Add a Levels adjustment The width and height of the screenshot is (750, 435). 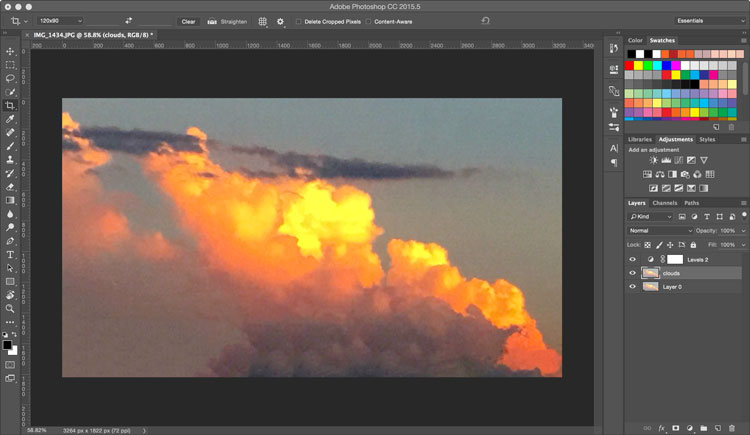[x=666, y=160]
